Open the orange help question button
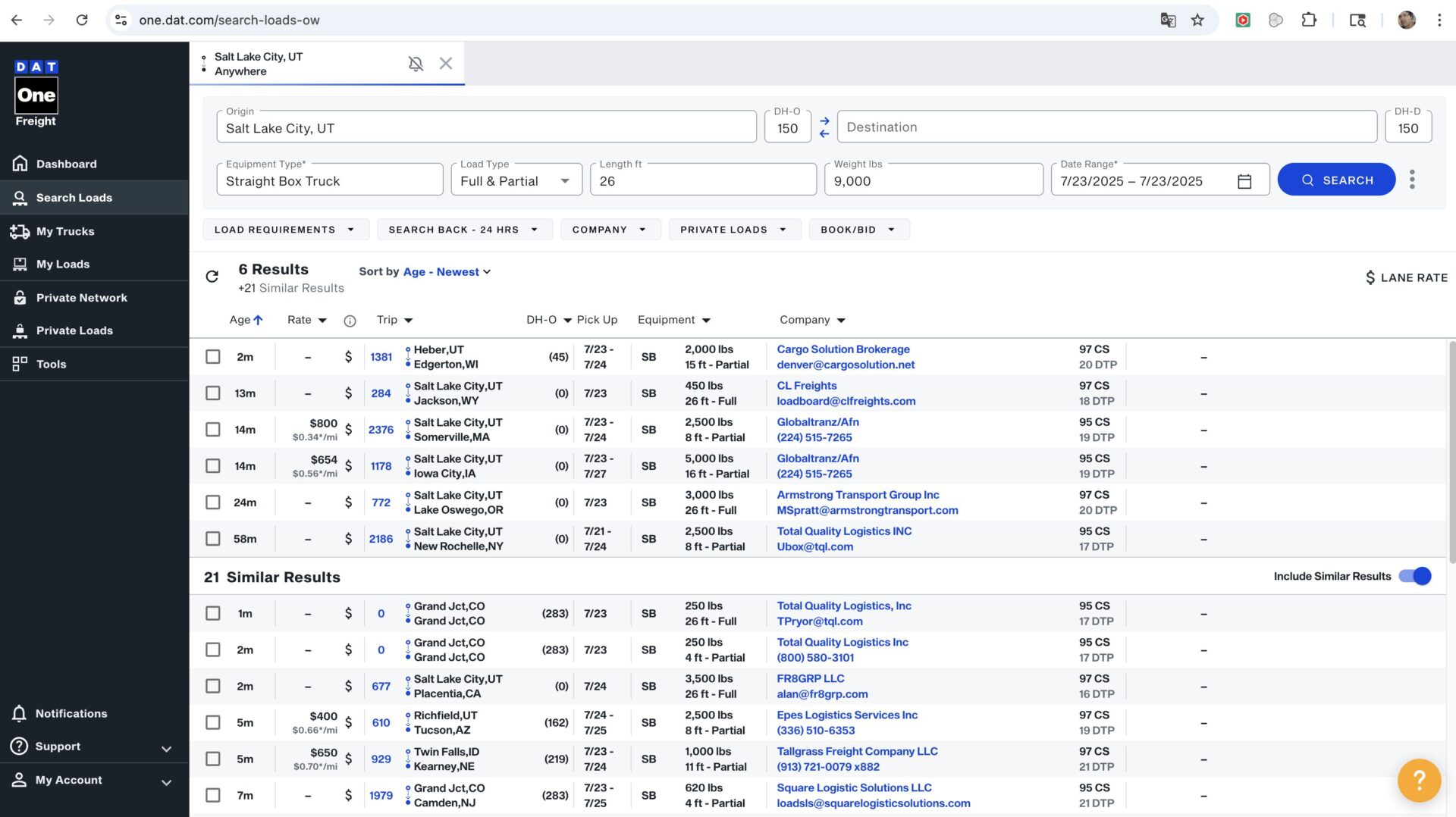Image resolution: width=1456 pixels, height=817 pixels. [x=1418, y=780]
